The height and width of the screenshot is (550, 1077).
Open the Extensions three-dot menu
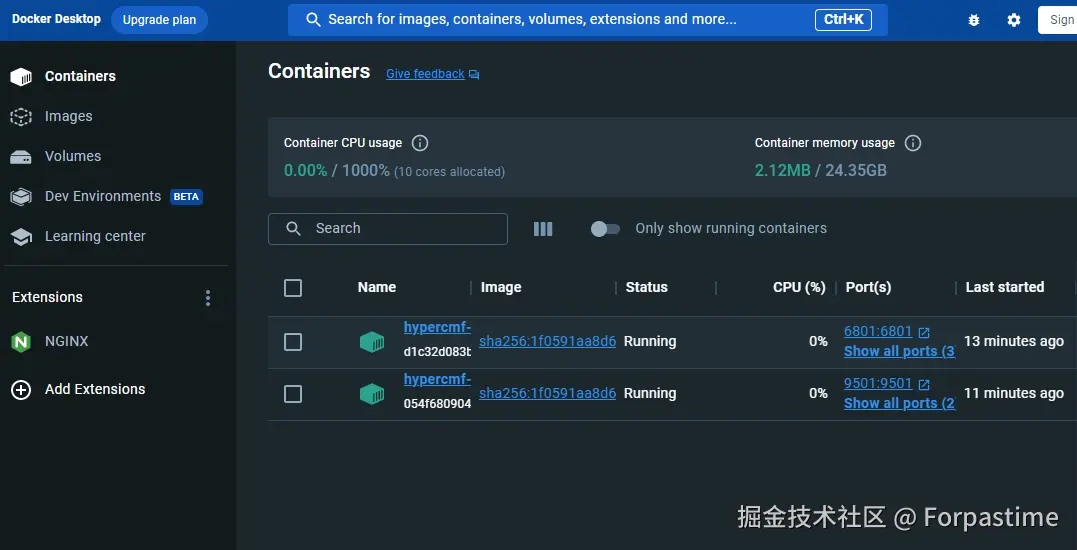(207, 297)
